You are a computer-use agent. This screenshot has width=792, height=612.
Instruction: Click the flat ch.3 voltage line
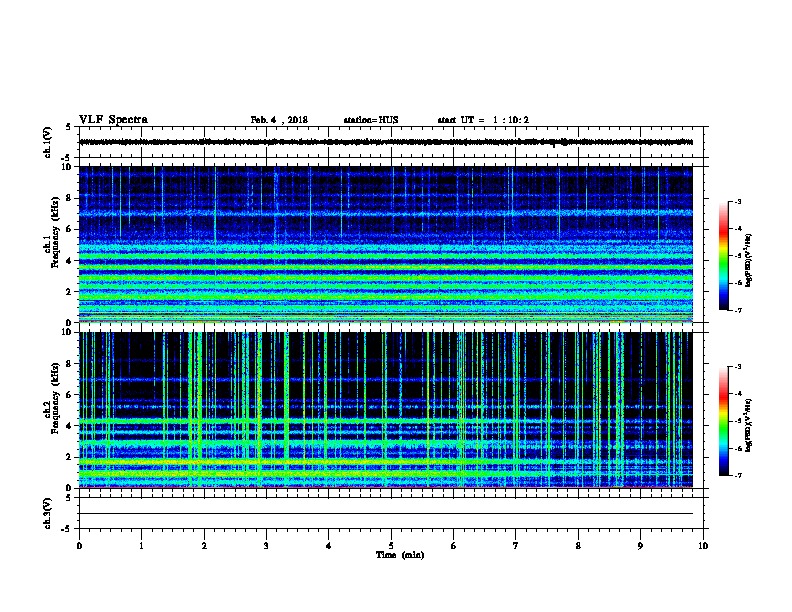pos(386,514)
